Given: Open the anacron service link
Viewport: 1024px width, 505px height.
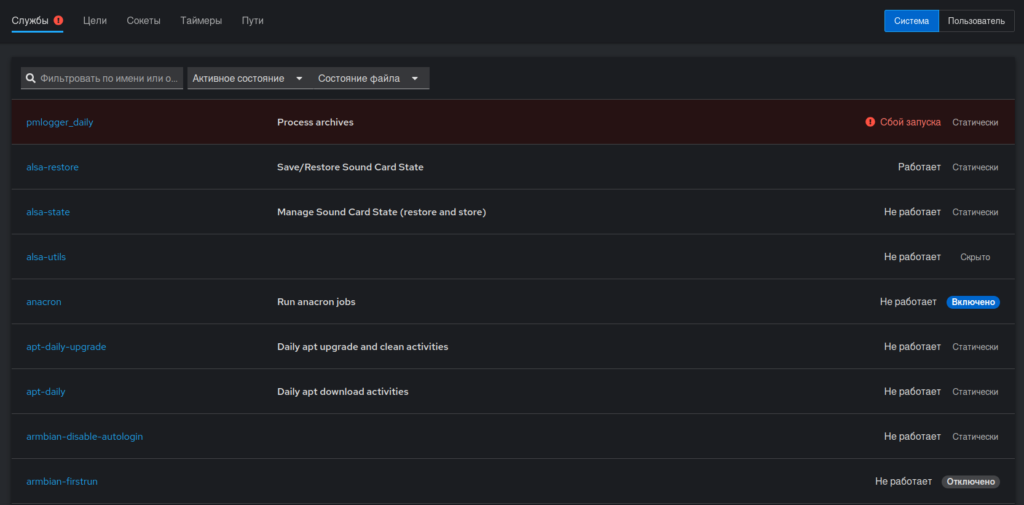Looking at the screenshot, I should pos(44,302).
